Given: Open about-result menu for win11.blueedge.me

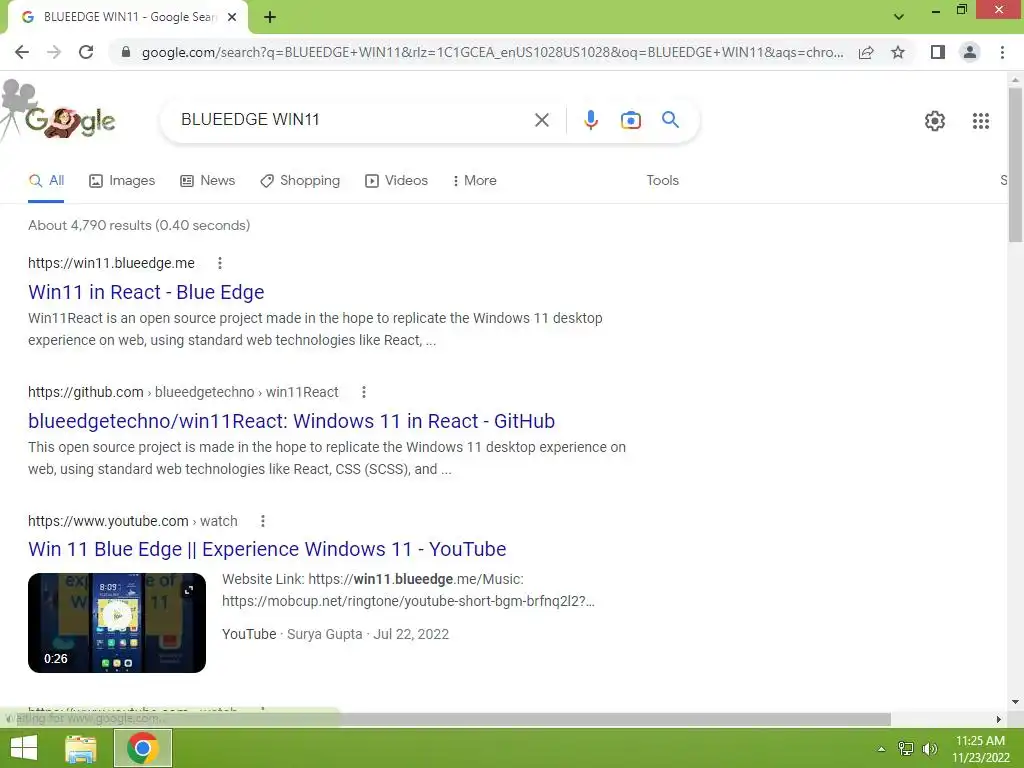Looking at the screenshot, I should (x=220, y=263).
